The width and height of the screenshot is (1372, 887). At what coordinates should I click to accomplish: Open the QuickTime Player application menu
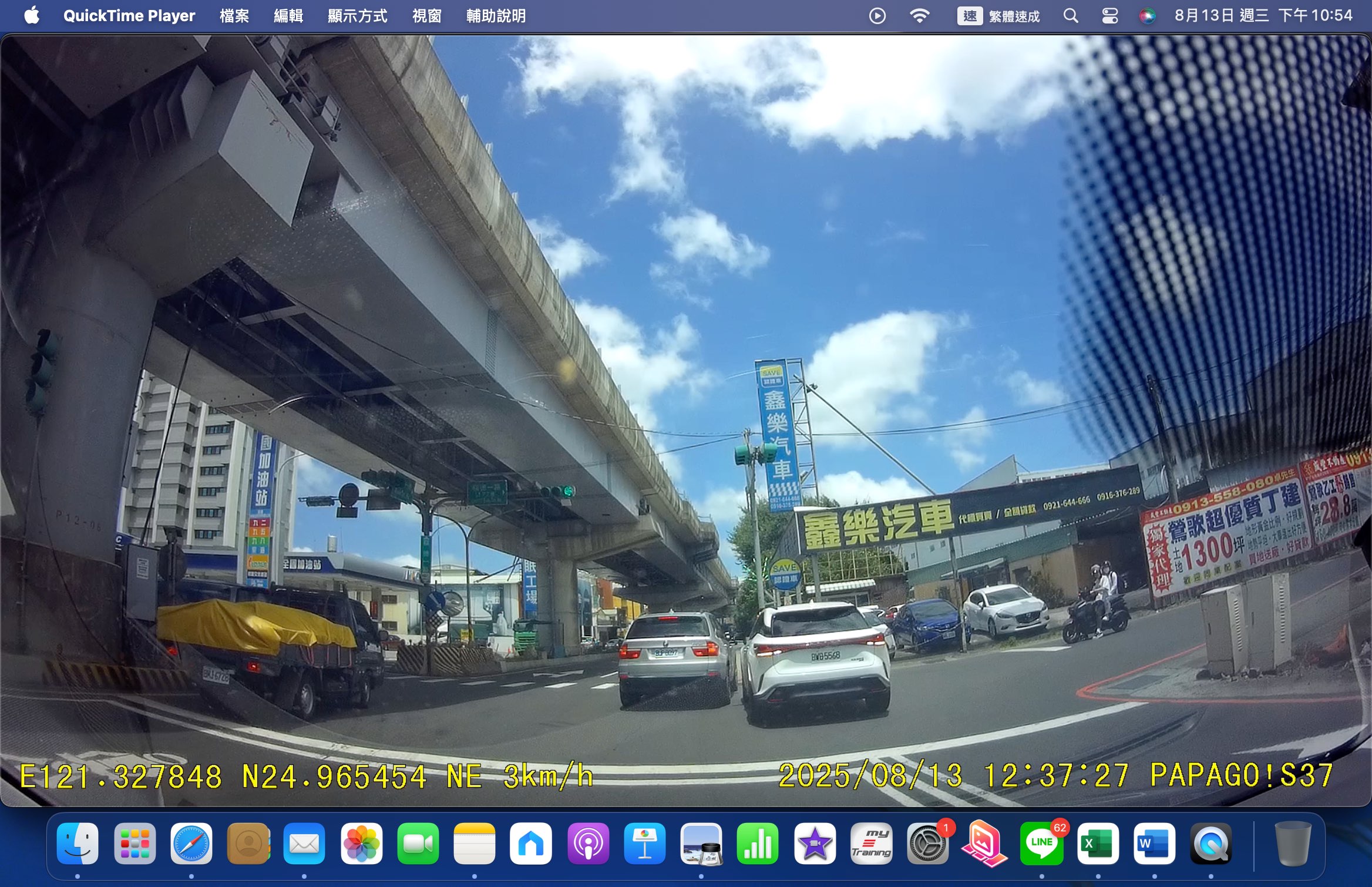(x=129, y=16)
